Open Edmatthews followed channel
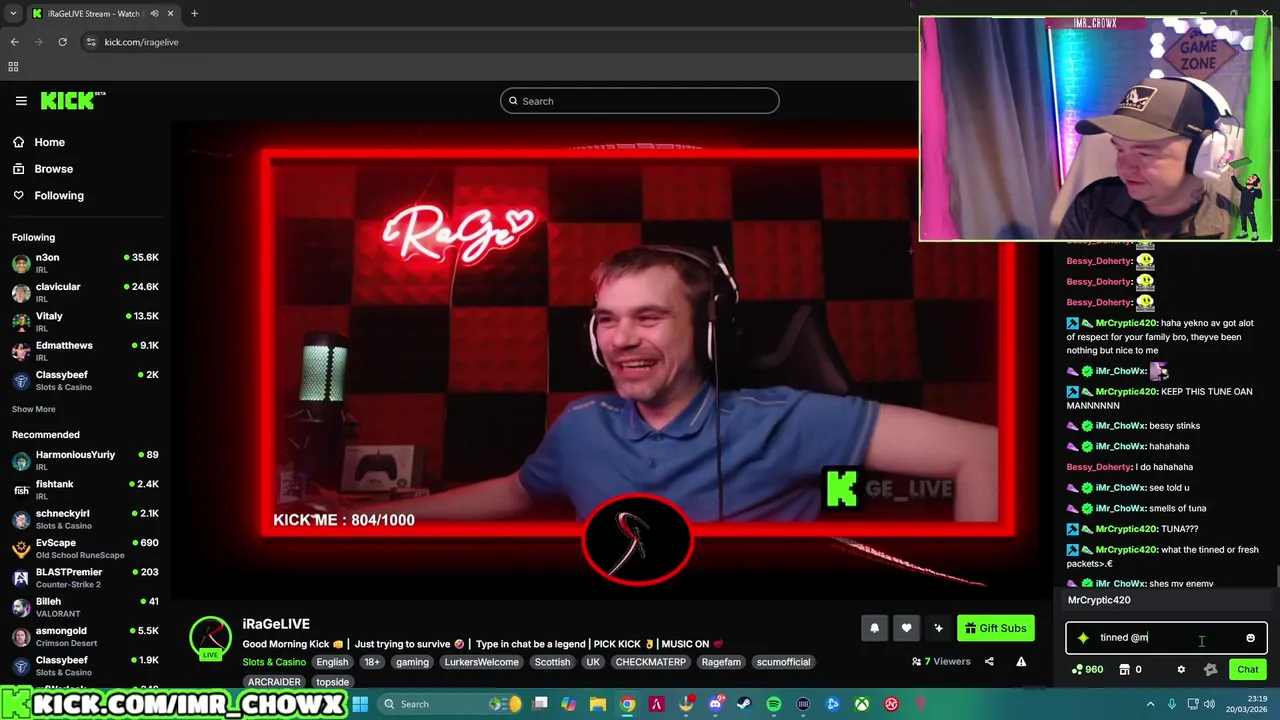This screenshot has width=1280, height=720. [x=85, y=351]
